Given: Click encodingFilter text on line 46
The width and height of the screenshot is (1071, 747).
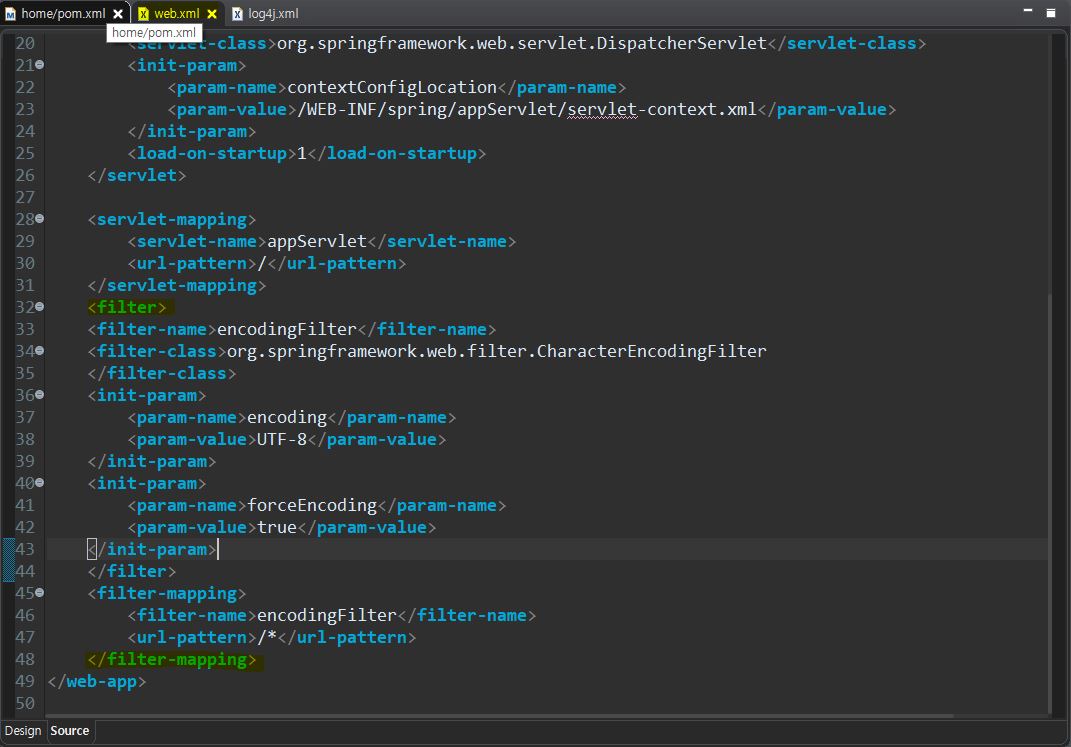Looking at the screenshot, I should 326,615.
